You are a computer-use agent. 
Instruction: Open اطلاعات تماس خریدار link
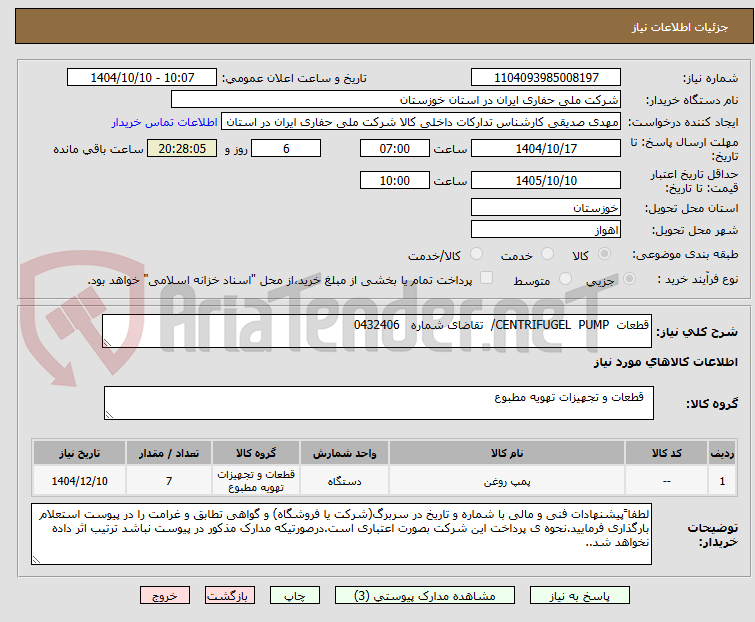point(165,122)
